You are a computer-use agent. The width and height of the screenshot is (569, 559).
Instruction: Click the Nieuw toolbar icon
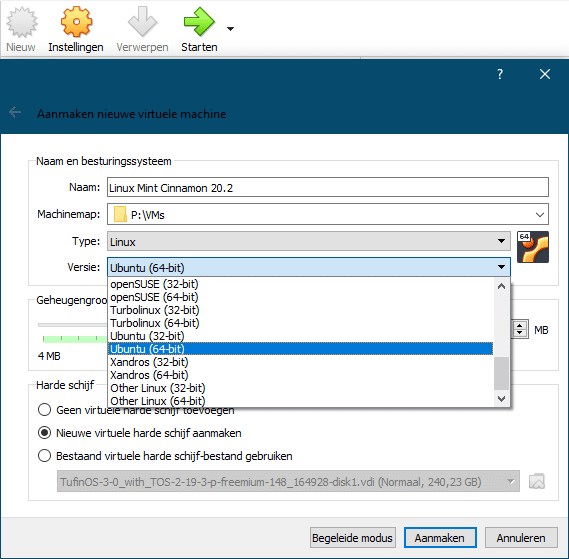21,23
